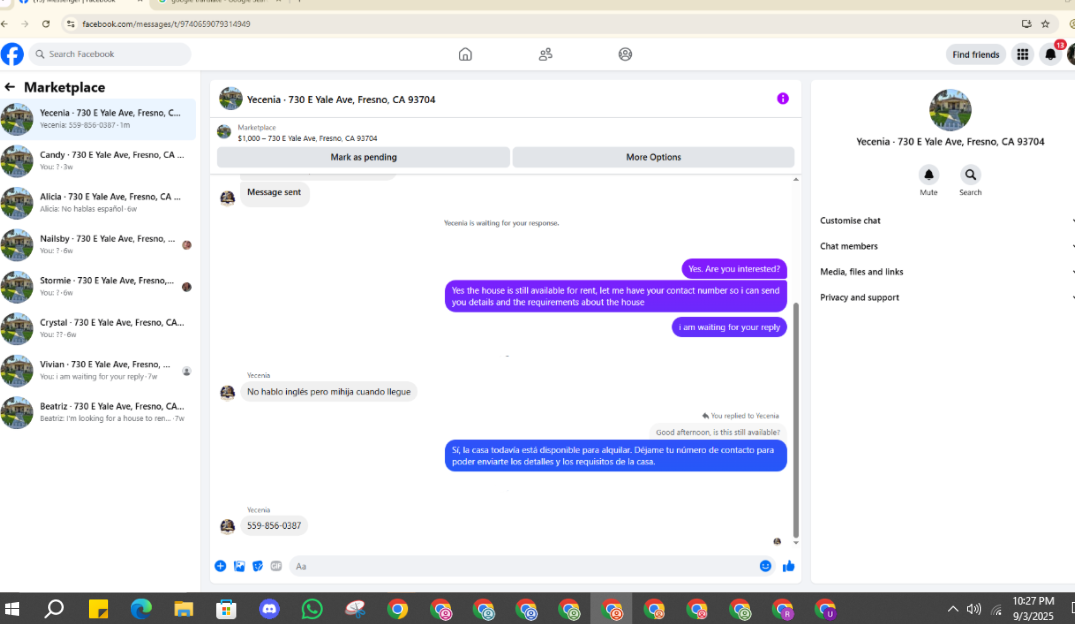Open Beatriz conversation in the list

coord(98,411)
